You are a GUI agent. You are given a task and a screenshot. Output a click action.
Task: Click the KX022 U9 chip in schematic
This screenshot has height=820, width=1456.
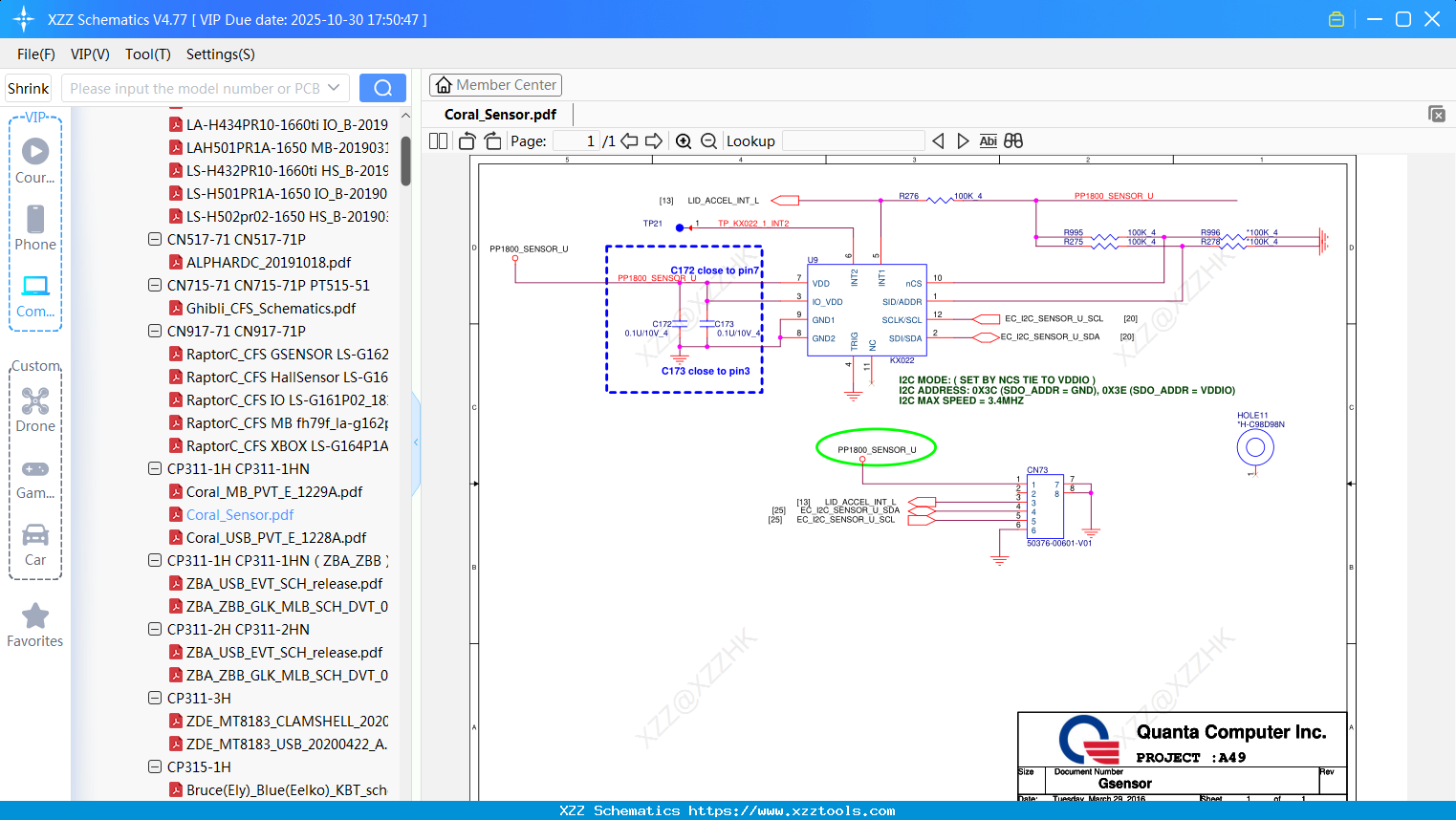(x=867, y=310)
